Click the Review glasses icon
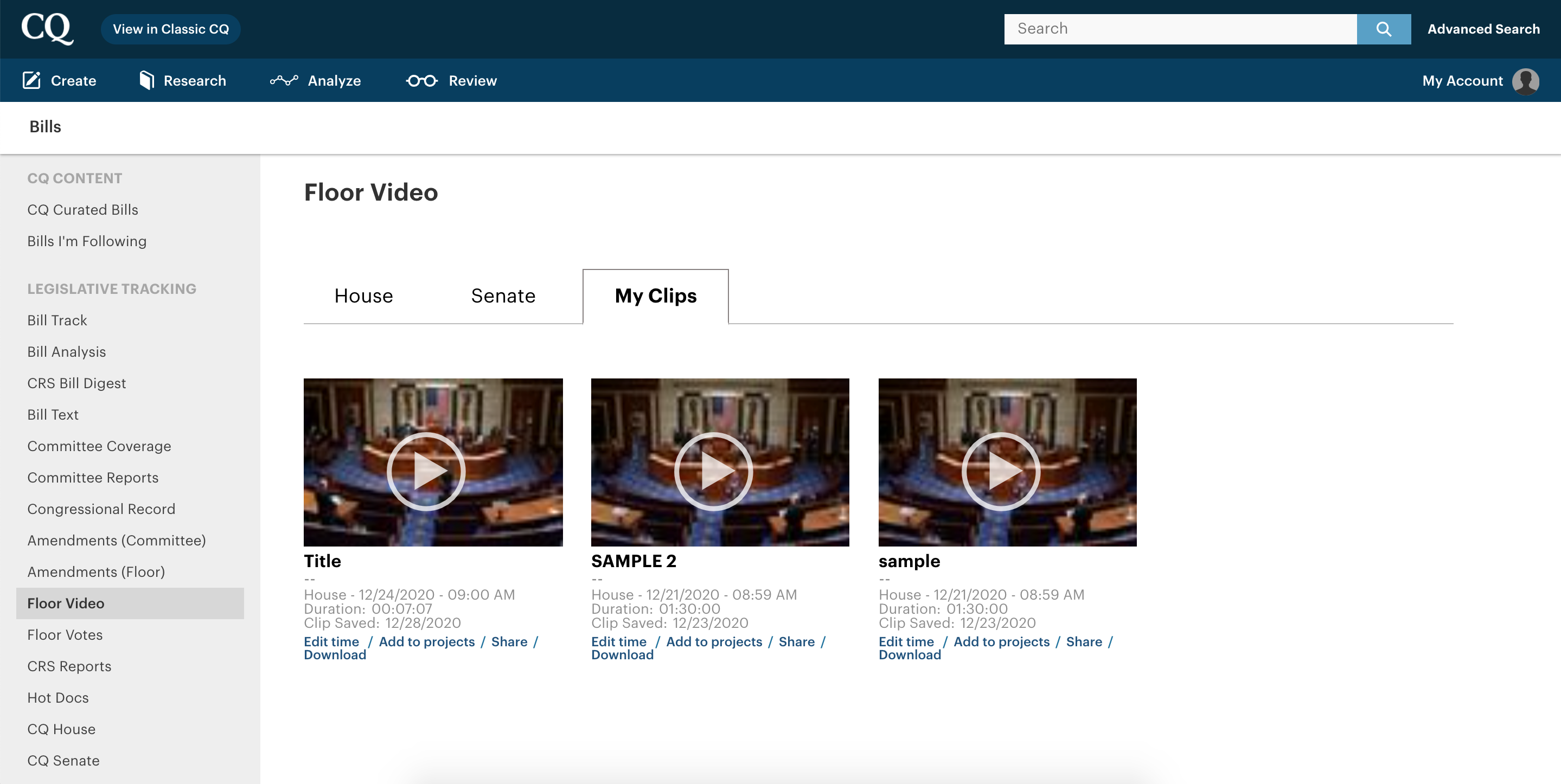1561x784 pixels. pos(422,81)
